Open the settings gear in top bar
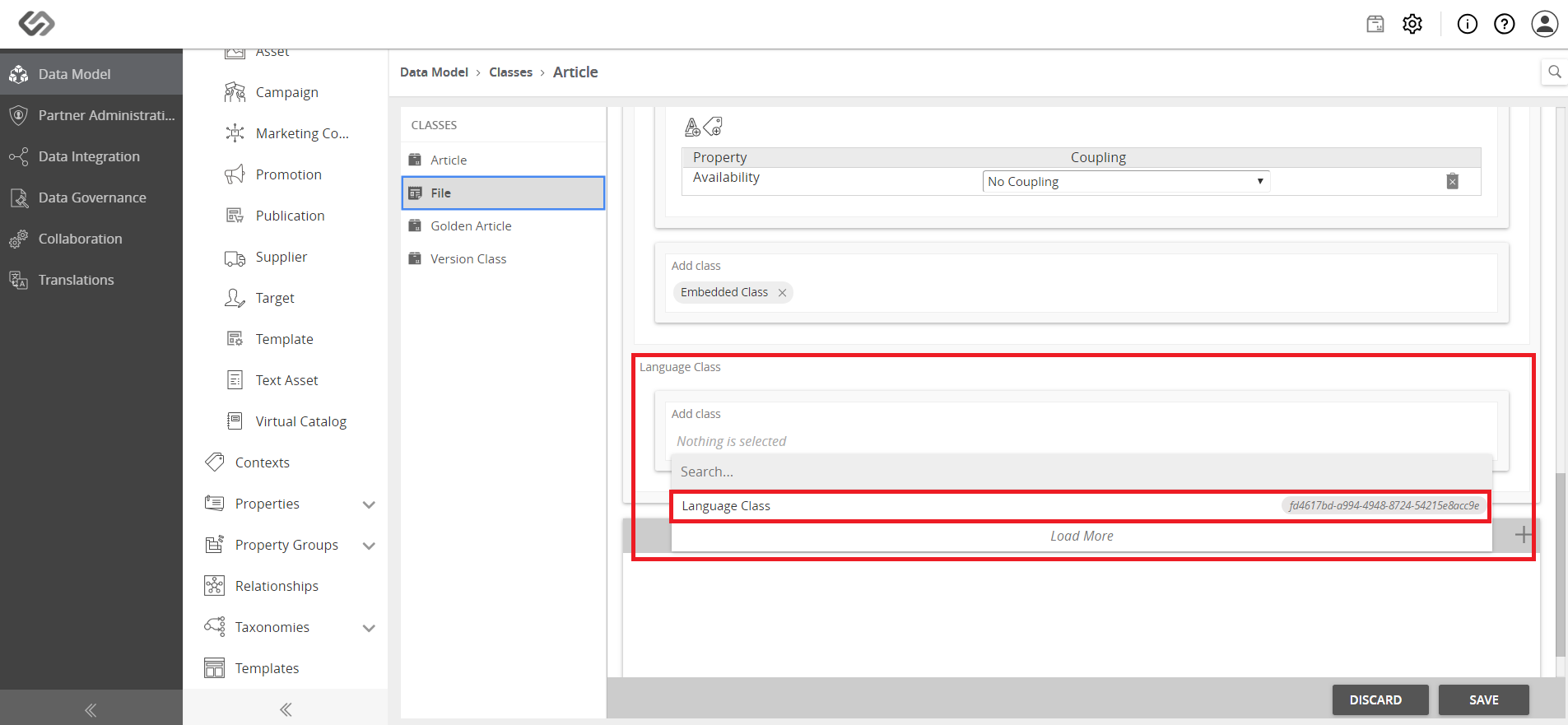This screenshot has height=725, width=1568. (x=1412, y=24)
